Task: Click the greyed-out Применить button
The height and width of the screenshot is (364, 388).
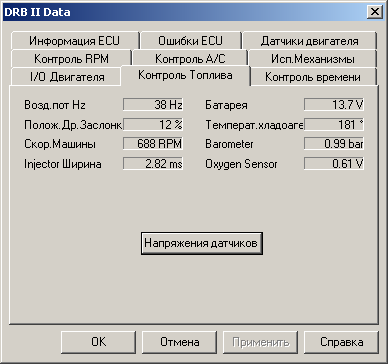Action: [x=260, y=342]
